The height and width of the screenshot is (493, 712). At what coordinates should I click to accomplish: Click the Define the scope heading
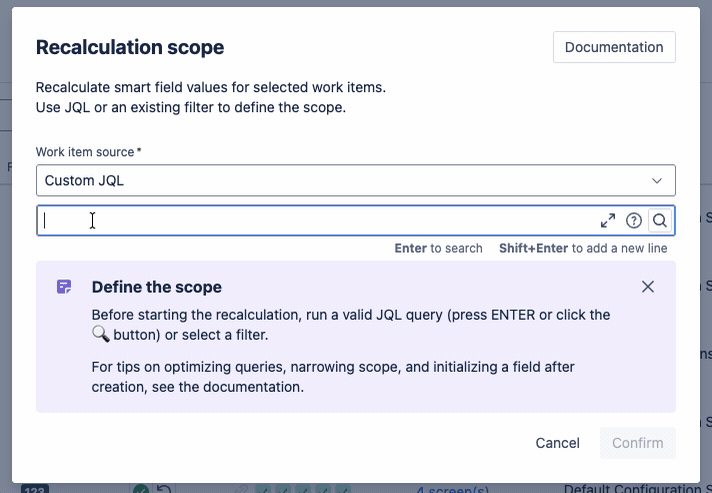coord(157,287)
